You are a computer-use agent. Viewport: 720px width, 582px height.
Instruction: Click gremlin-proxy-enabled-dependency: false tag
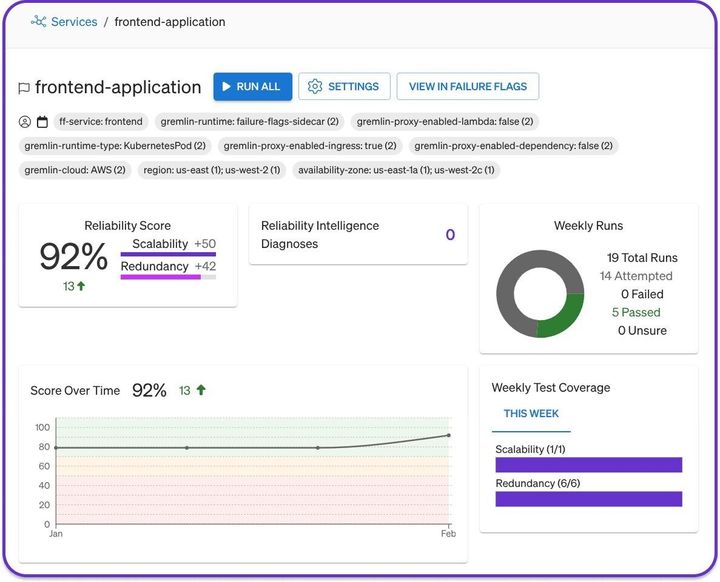tap(513, 146)
